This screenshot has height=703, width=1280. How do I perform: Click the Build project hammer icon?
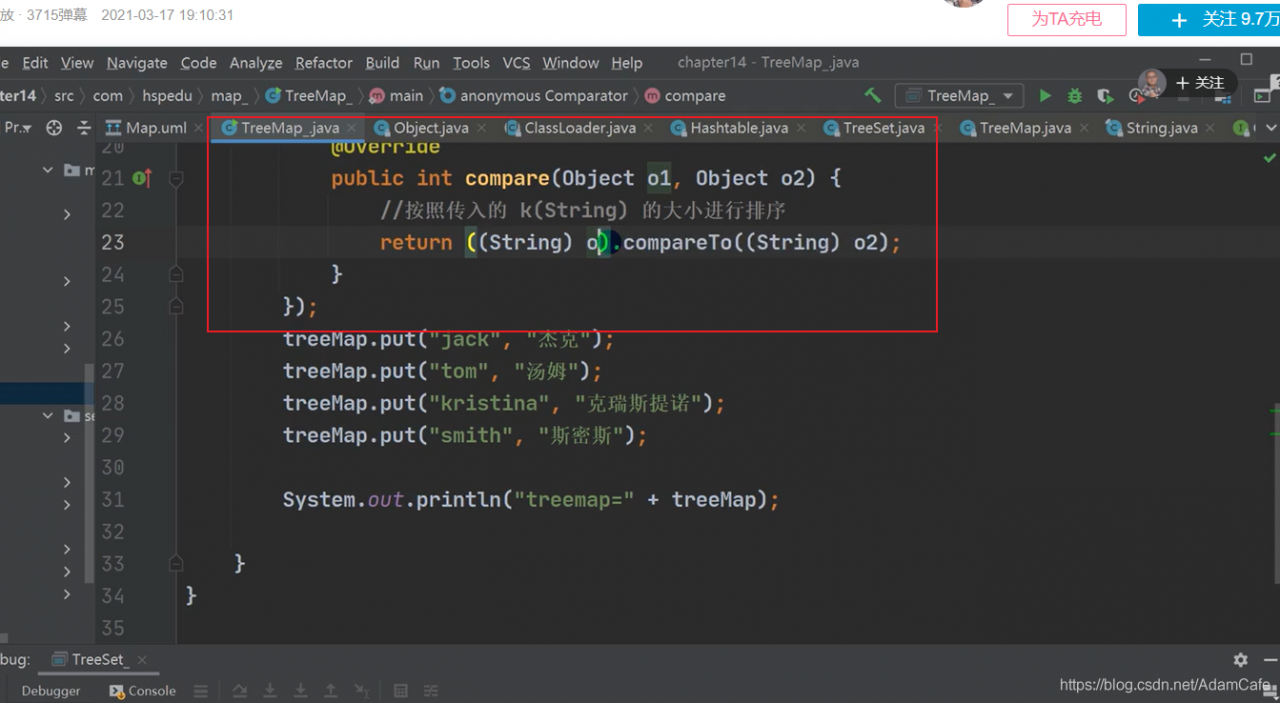[x=873, y=96]
